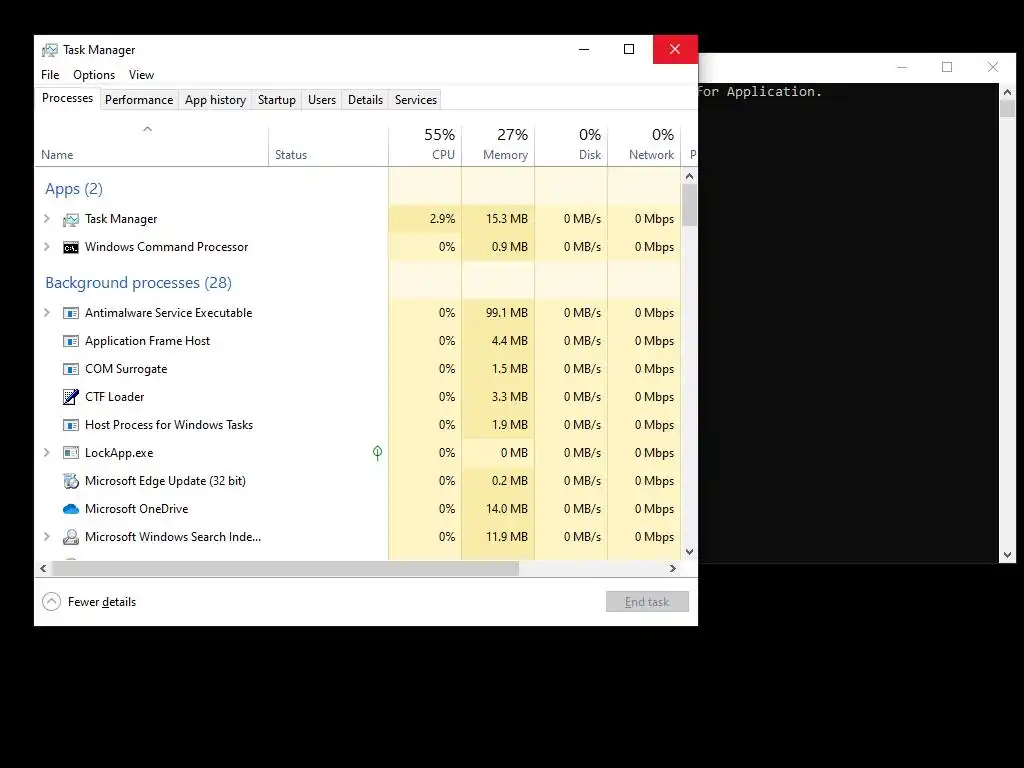
Task: Sort by the Memory column header
Action: (x=498, y=145)
